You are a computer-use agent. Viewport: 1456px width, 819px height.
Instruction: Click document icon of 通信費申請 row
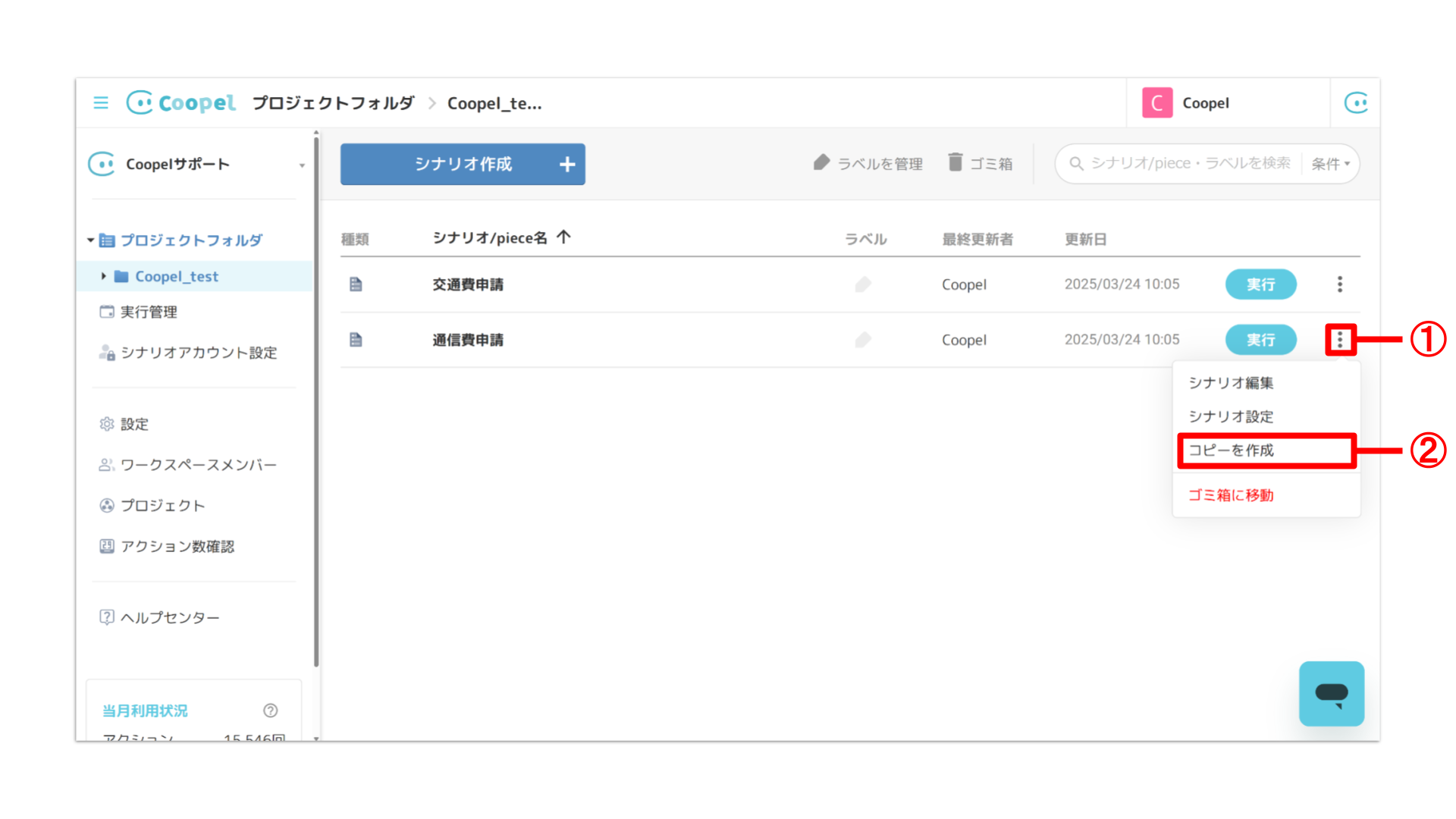coord(356,340)
